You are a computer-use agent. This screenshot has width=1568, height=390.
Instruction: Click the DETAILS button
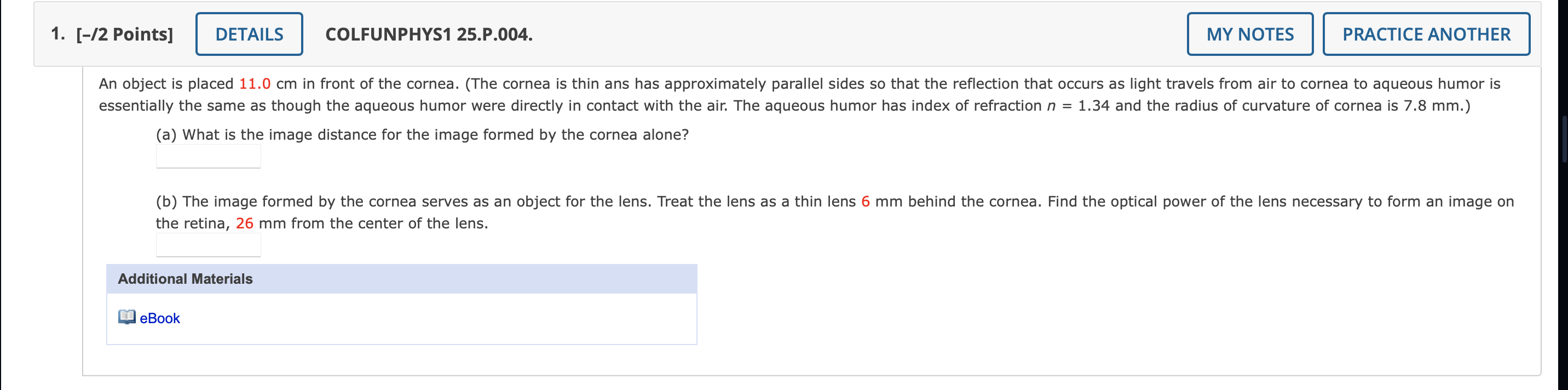249,34
